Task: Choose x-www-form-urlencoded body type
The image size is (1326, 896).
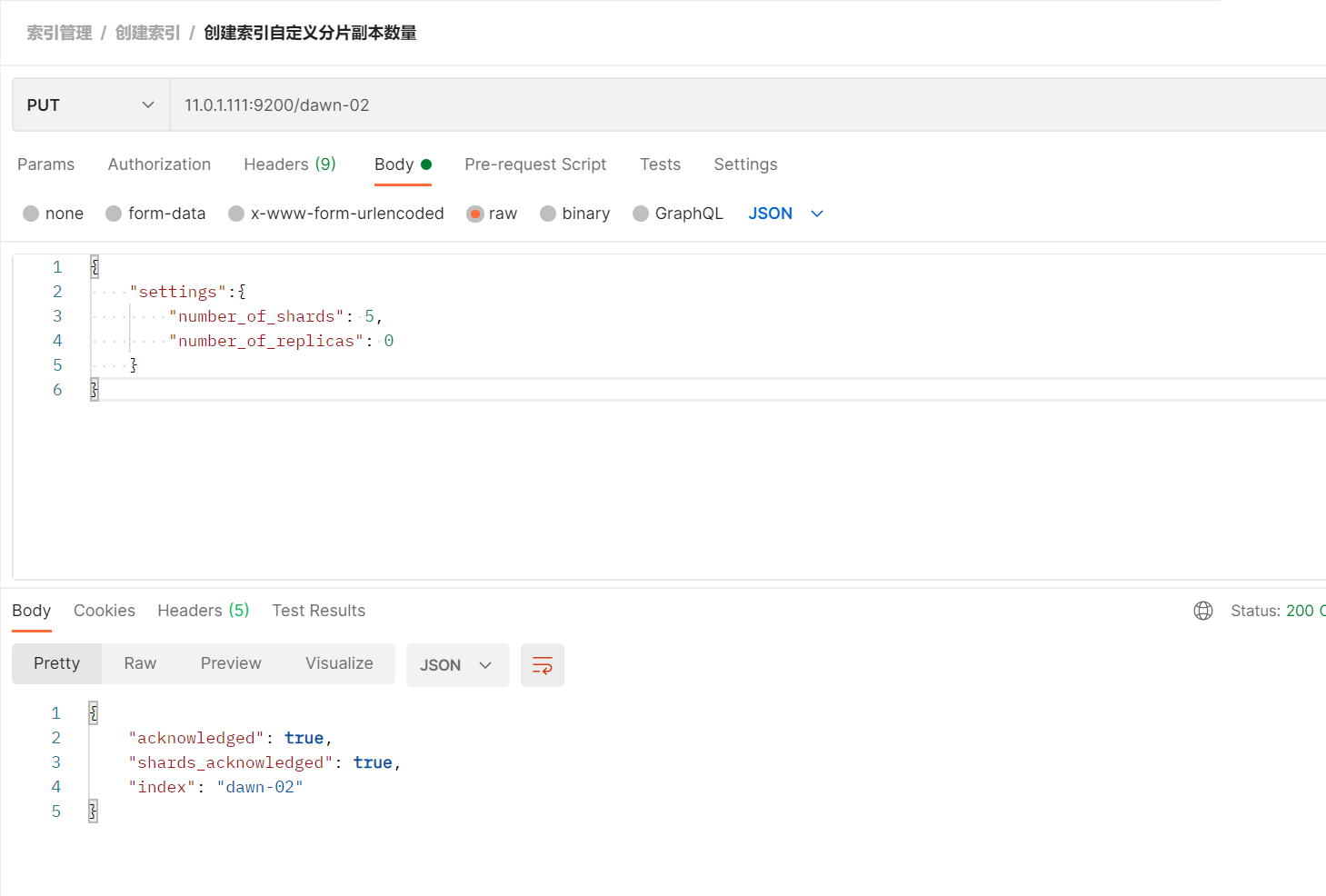Action: pyautogui.click(x=236, y=214)
